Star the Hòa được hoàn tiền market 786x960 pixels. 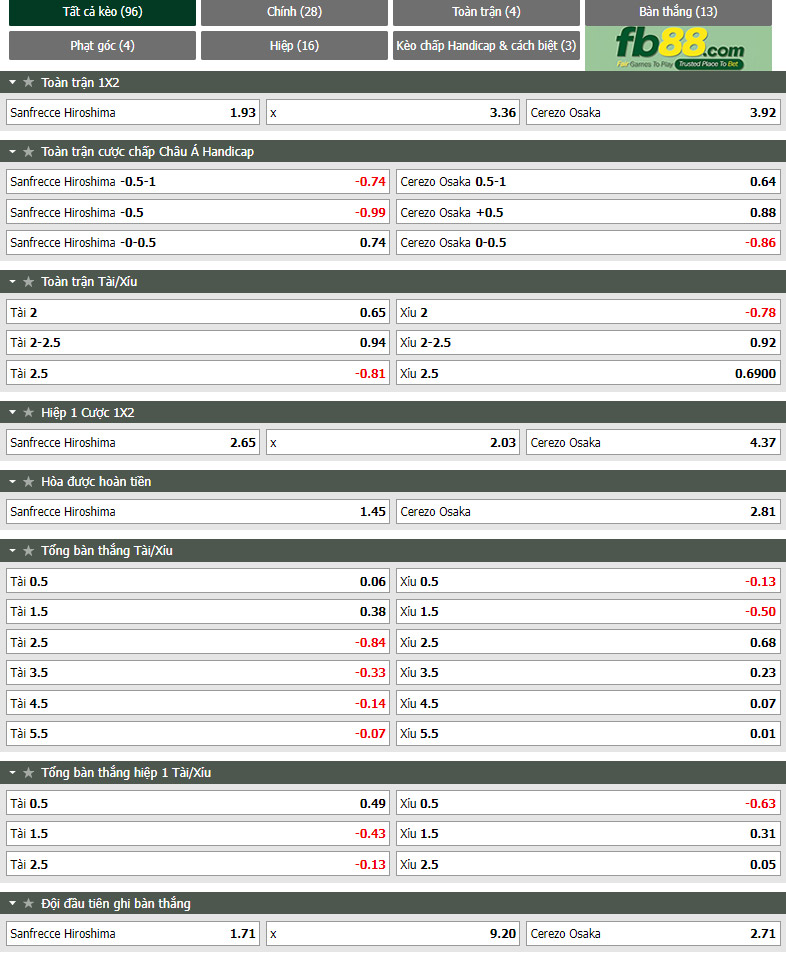(x=28, y=481)
